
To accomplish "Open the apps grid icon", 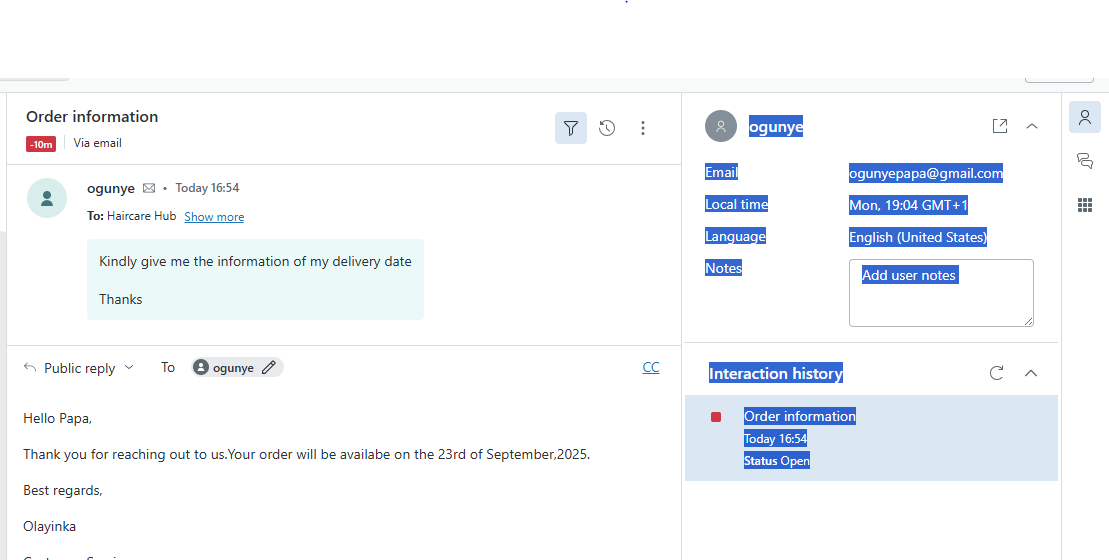I will pos(1085,205).
